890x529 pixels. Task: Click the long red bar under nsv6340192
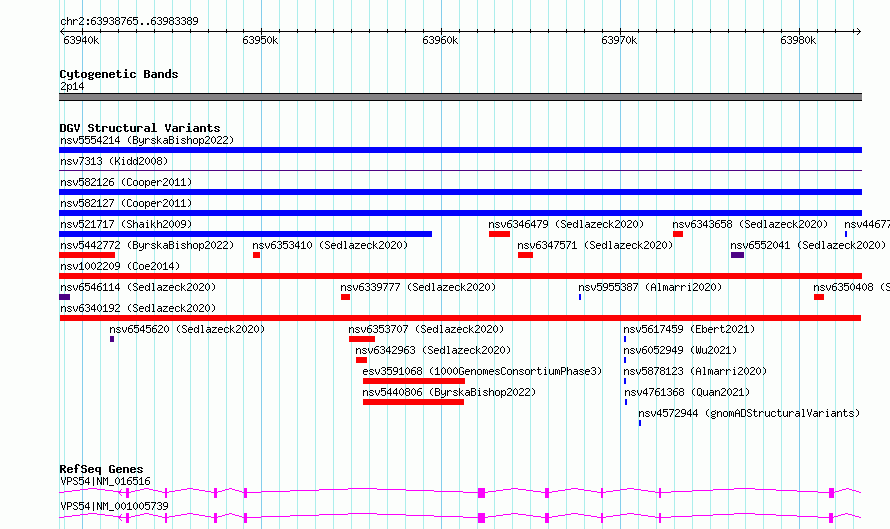point(460,318)
